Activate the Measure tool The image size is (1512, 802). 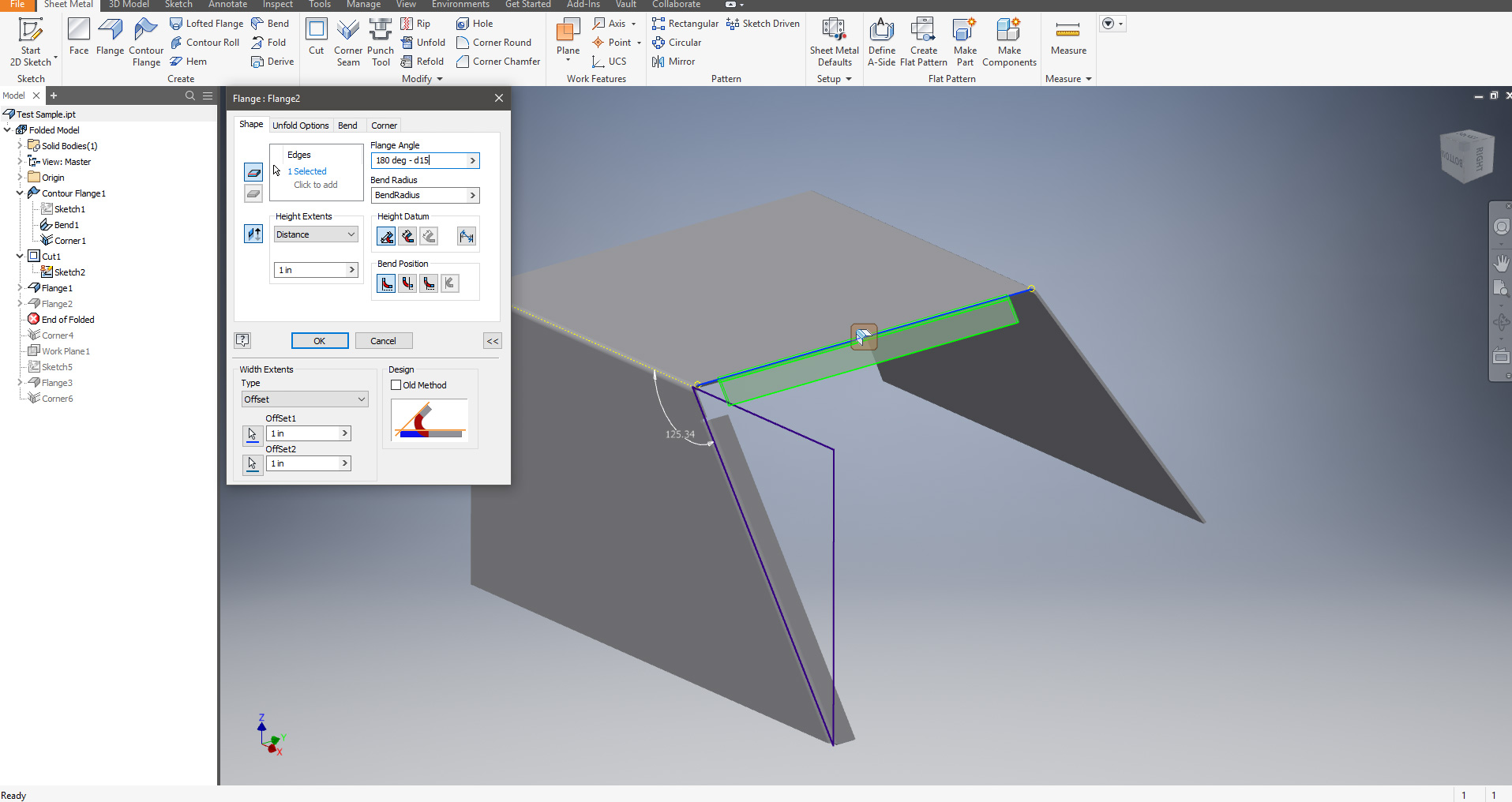pyautogui.click(x=1067, y=39)
